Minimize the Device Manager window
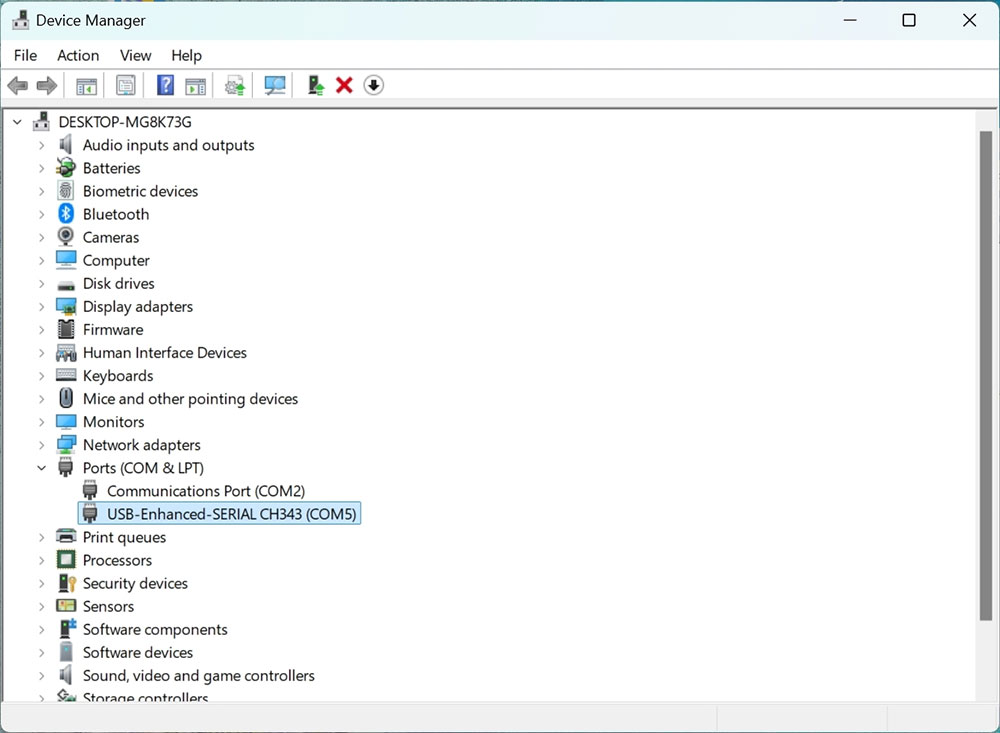The image size is (1000, 733). click(849, 20)
